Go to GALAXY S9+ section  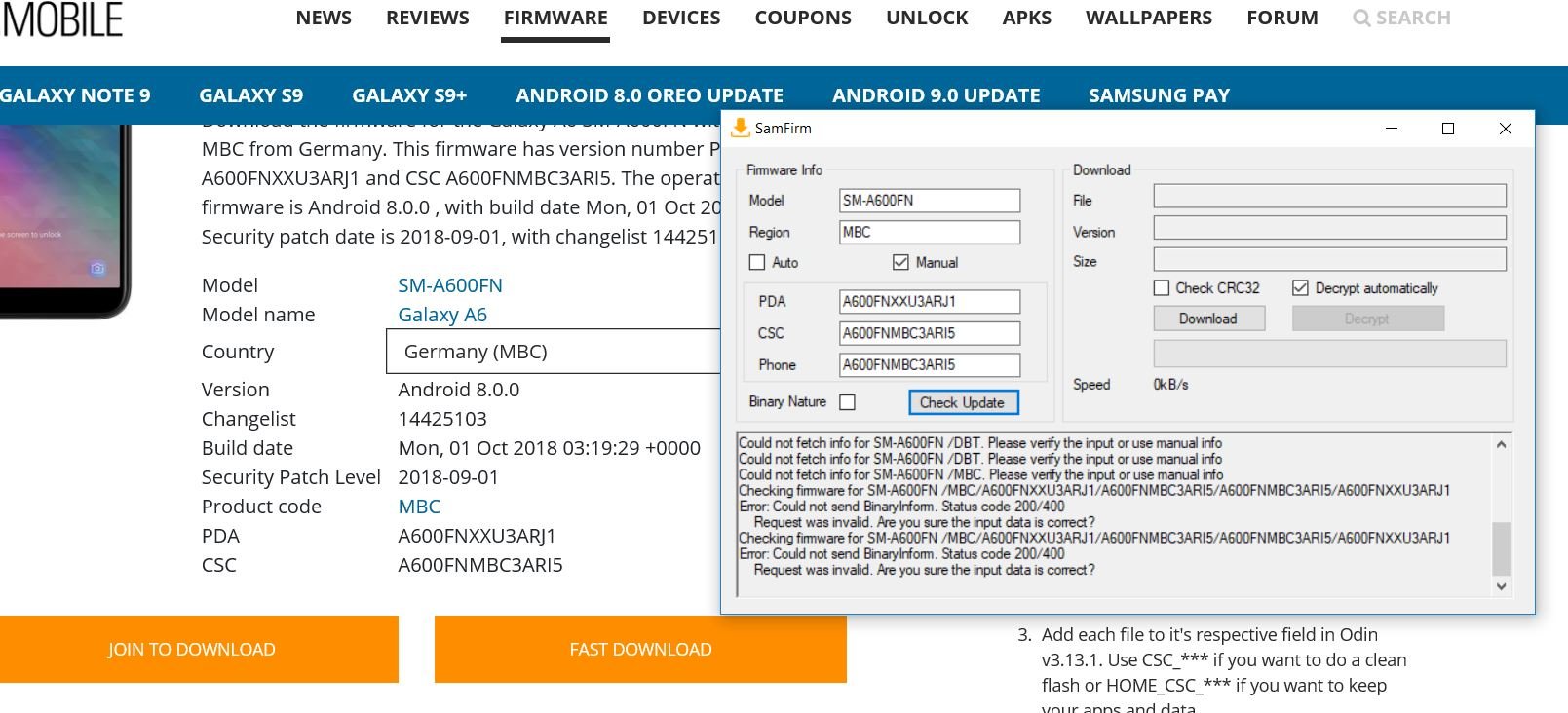(409, 95)
